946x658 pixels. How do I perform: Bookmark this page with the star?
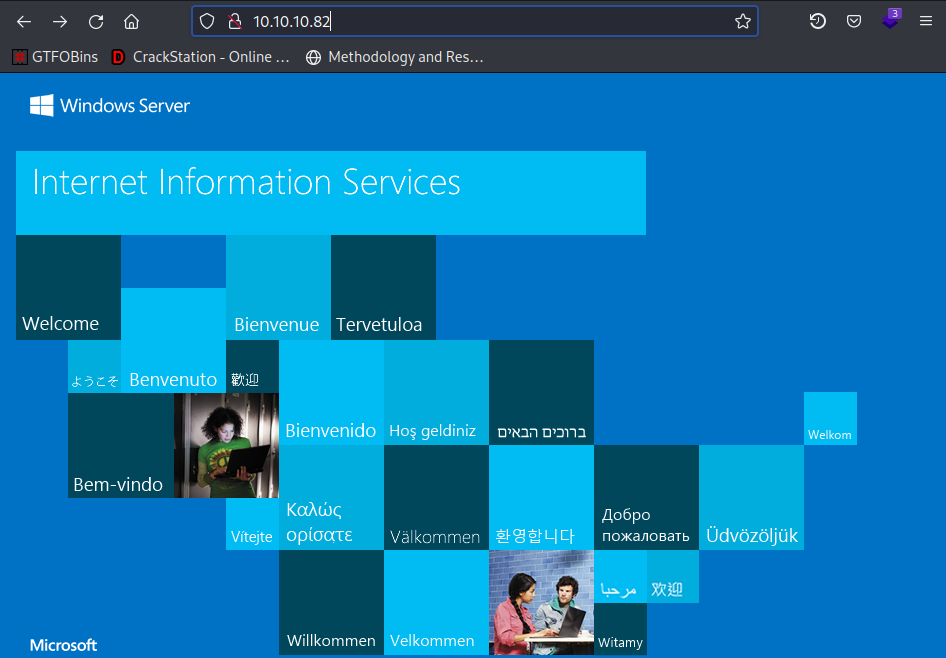point(743,22)
